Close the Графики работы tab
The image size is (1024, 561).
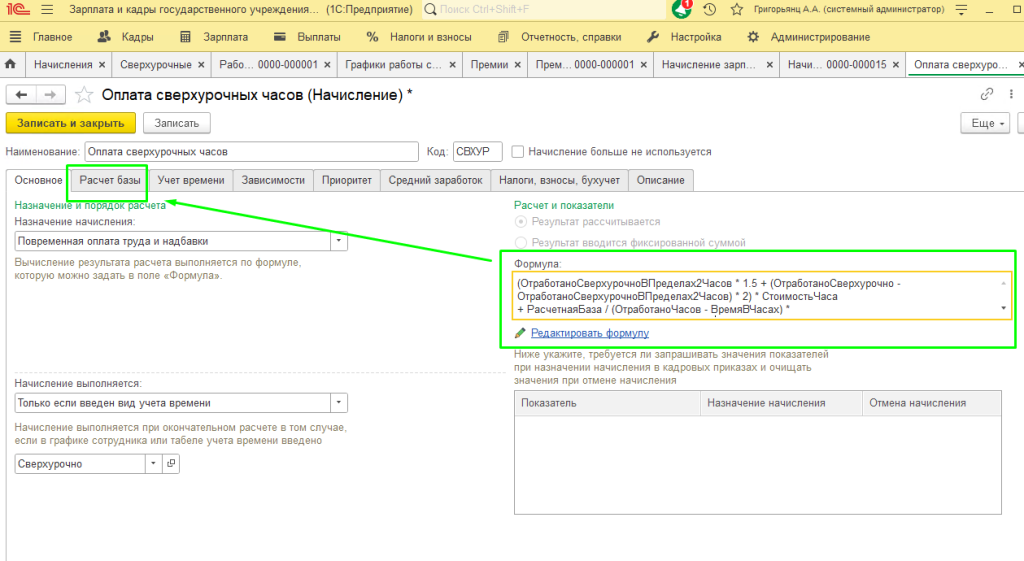point(453,65)
